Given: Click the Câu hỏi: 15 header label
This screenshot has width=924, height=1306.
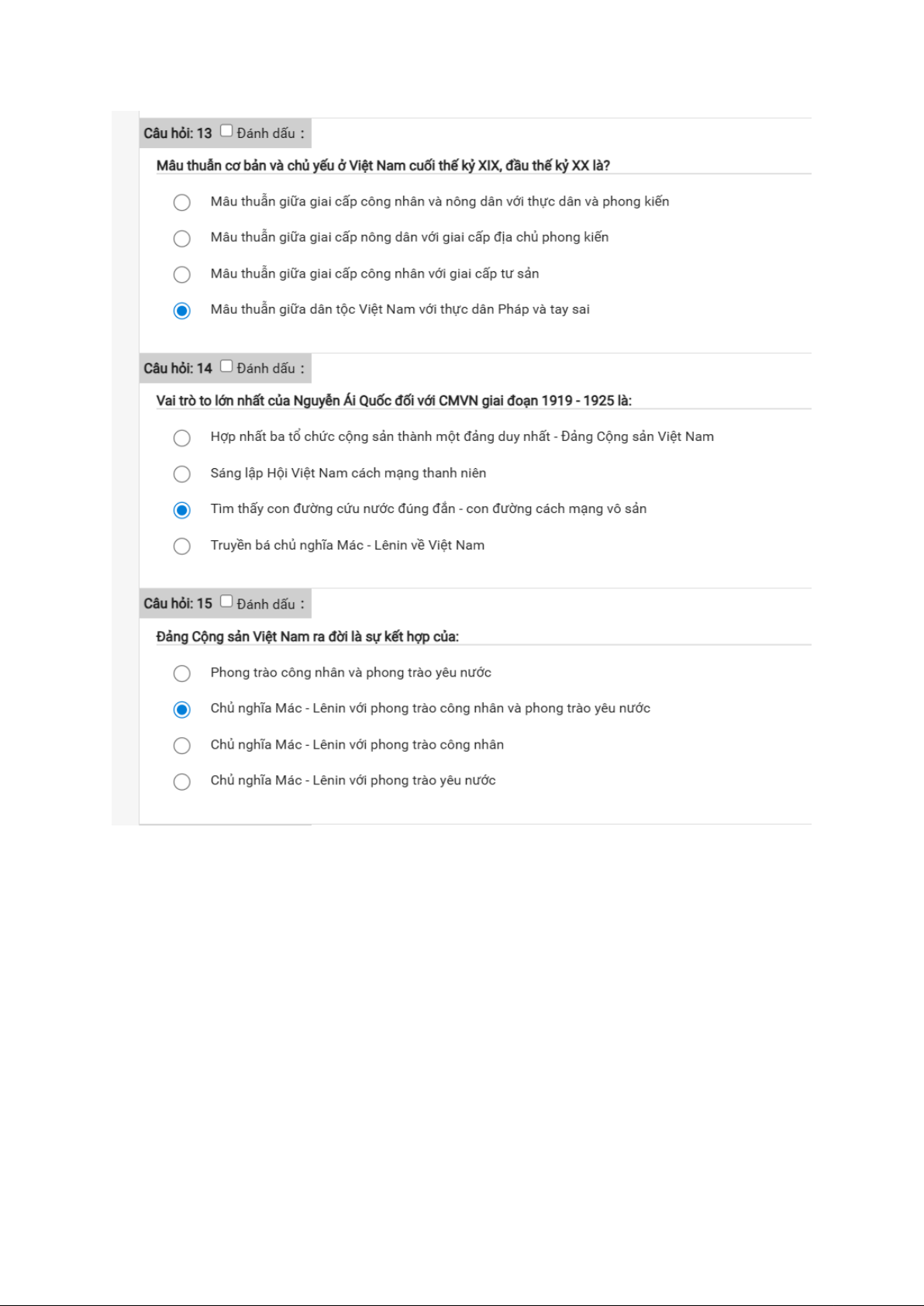Looking at the screenshot, I should pyautogui.click(x=178, y=604).
